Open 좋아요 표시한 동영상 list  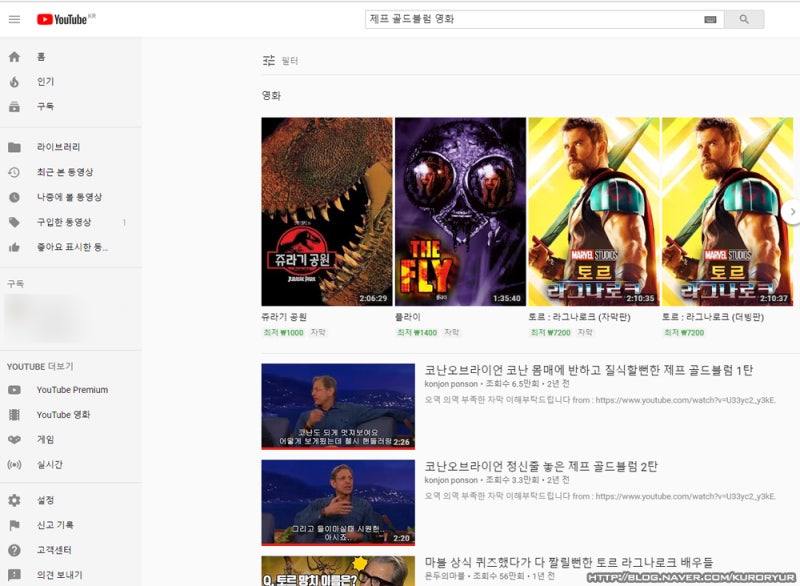(x=72, y=247)
